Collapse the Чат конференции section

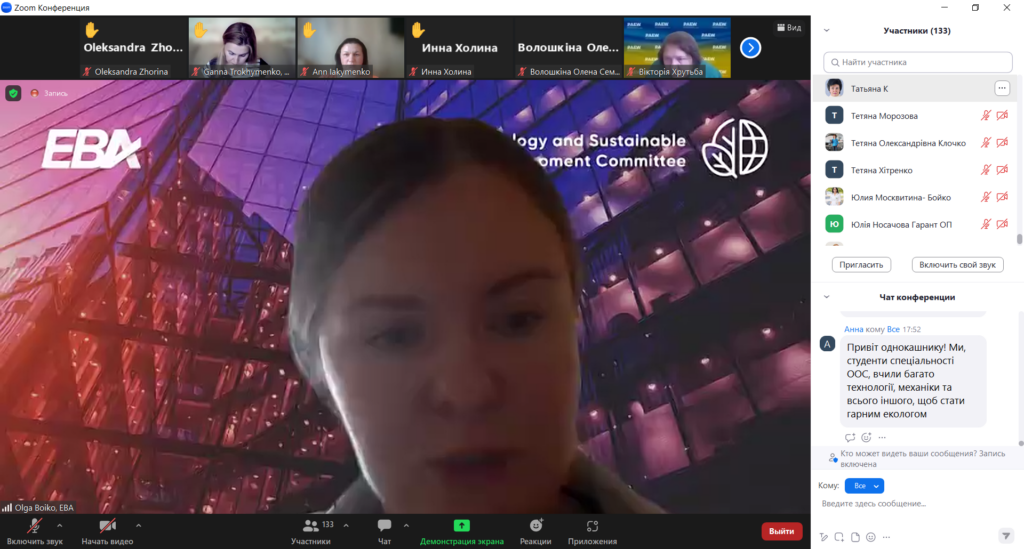827,297
